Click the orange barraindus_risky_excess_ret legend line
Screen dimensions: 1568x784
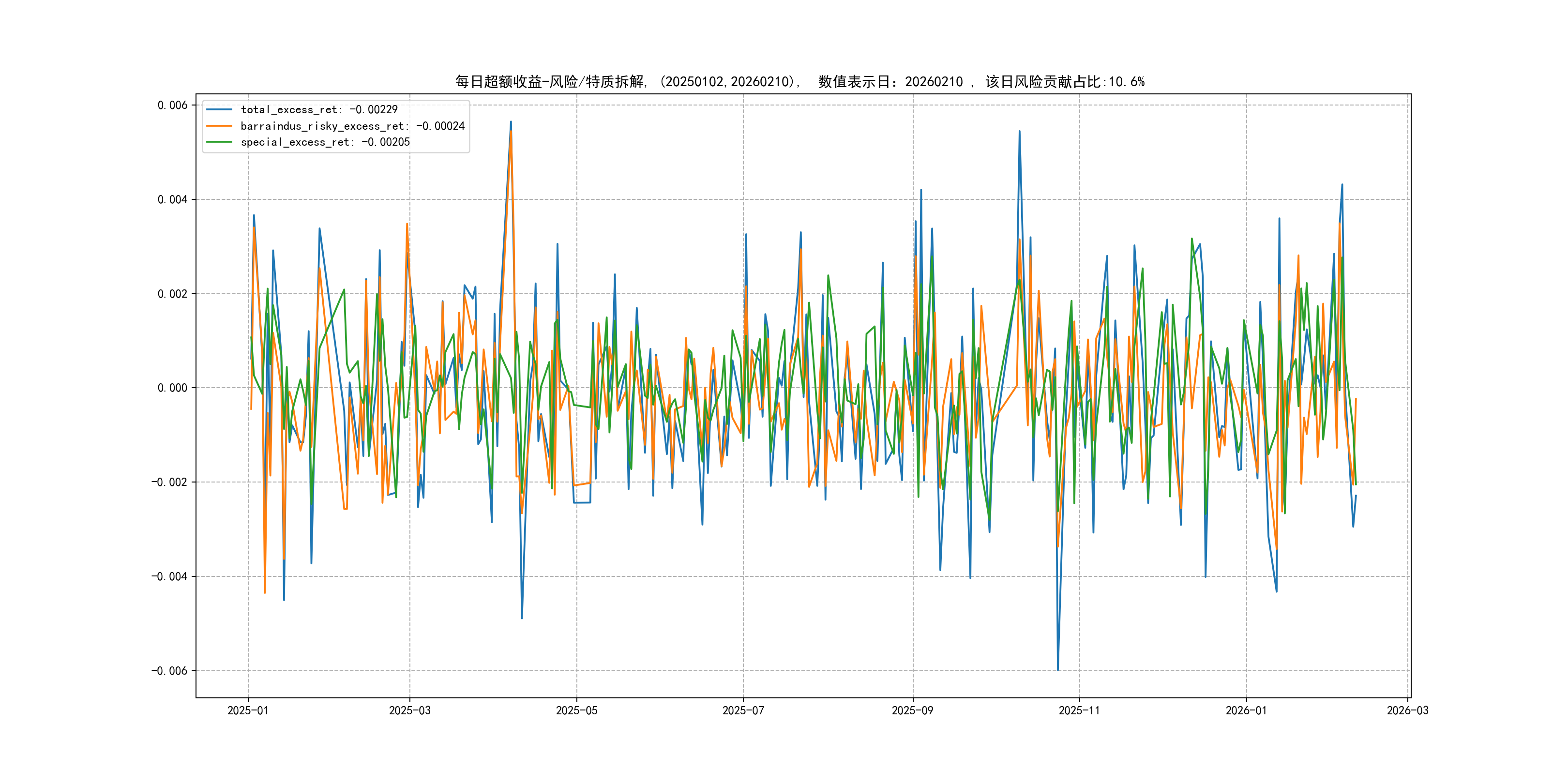click(219, 126)
